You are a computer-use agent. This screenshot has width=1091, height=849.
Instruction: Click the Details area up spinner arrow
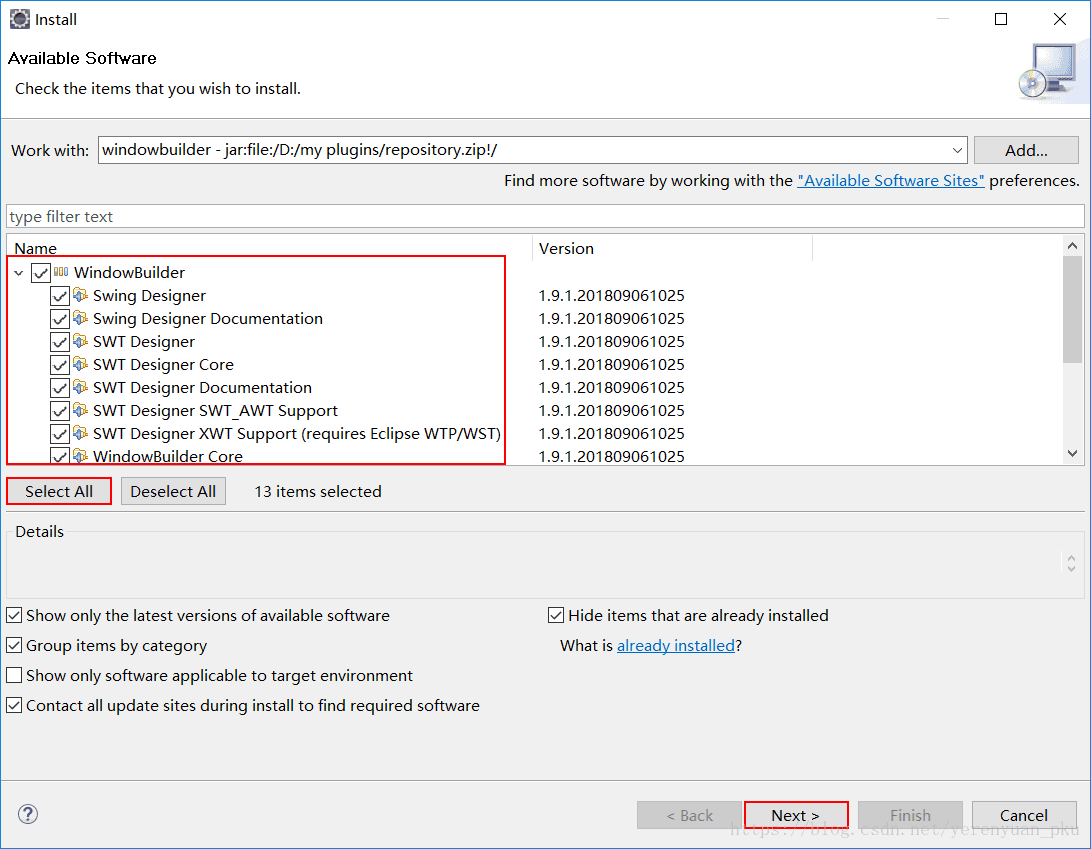click(x=1072, y=558)
